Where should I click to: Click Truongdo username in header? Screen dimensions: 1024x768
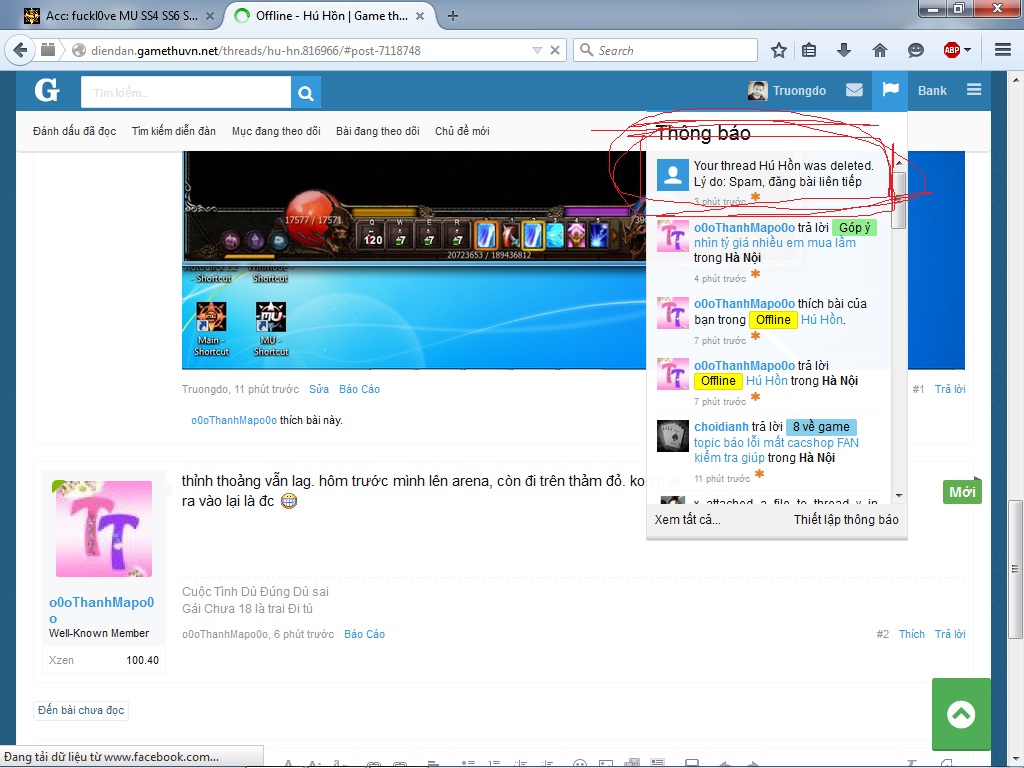[x=799, y=91]
